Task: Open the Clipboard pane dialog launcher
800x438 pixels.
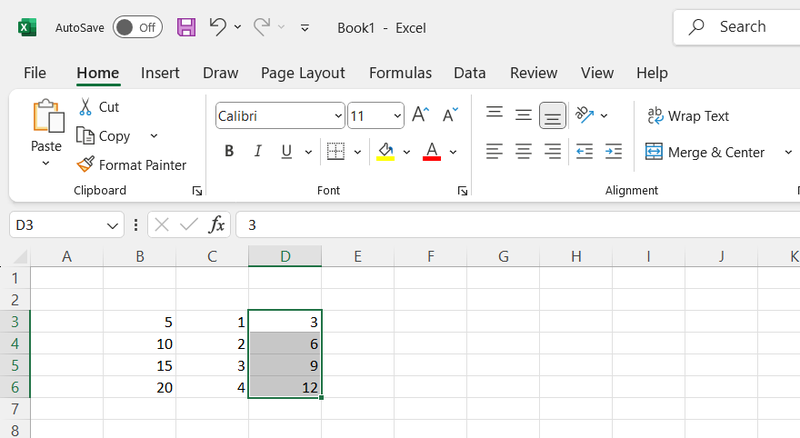Action: click(x=197, y=191)
